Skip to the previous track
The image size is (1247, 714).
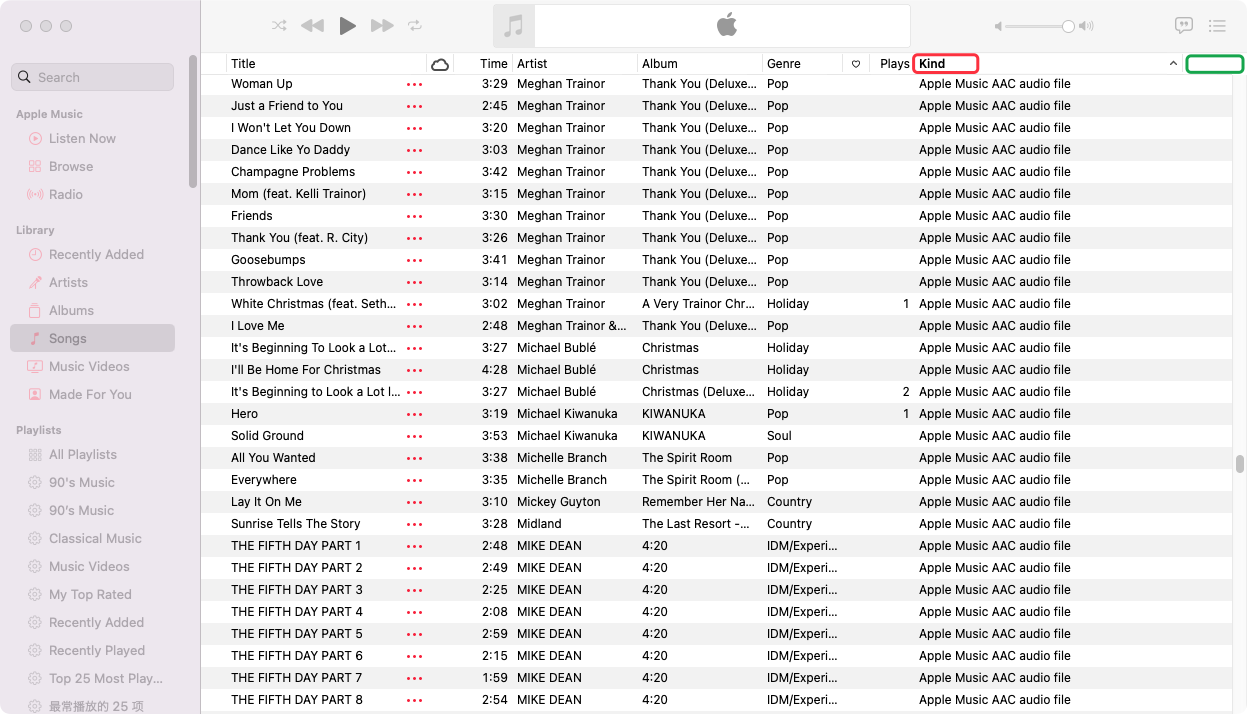tap(312, 25)
